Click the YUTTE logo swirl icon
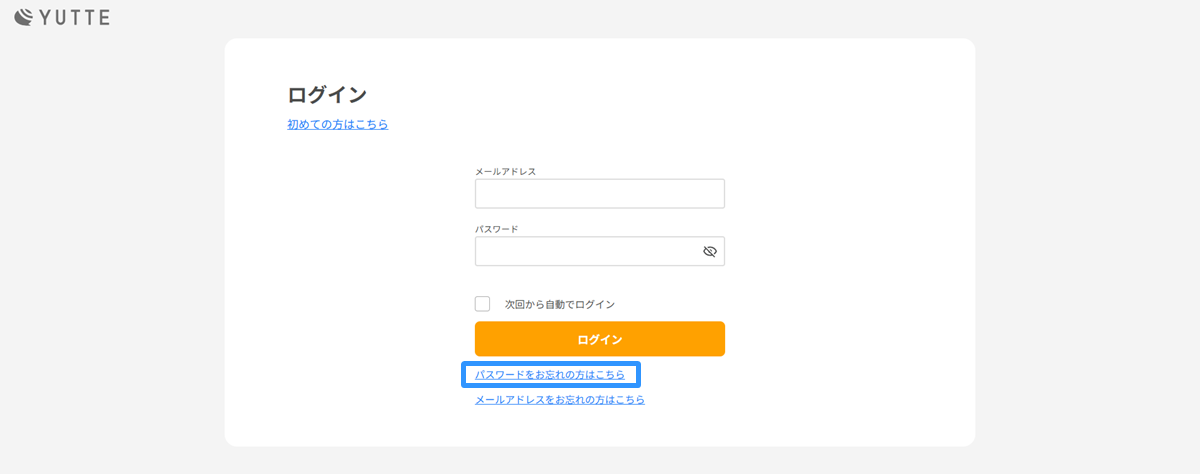The image size is (1200, 474). (x=23, y=16)
